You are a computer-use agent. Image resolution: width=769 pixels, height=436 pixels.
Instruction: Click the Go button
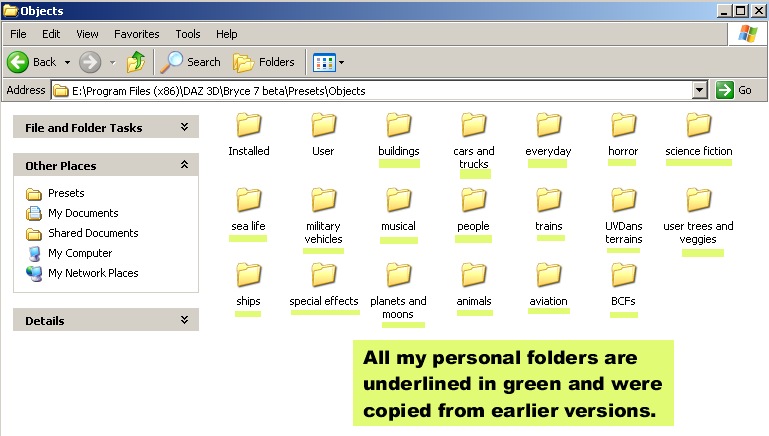click(x=734, y=90)
